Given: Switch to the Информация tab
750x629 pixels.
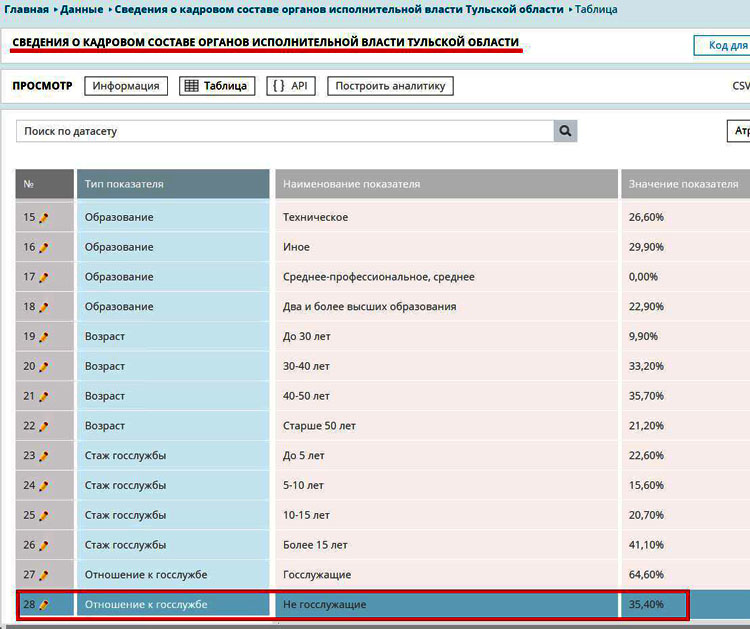Looking at the screenshot, I should (126, 86).
